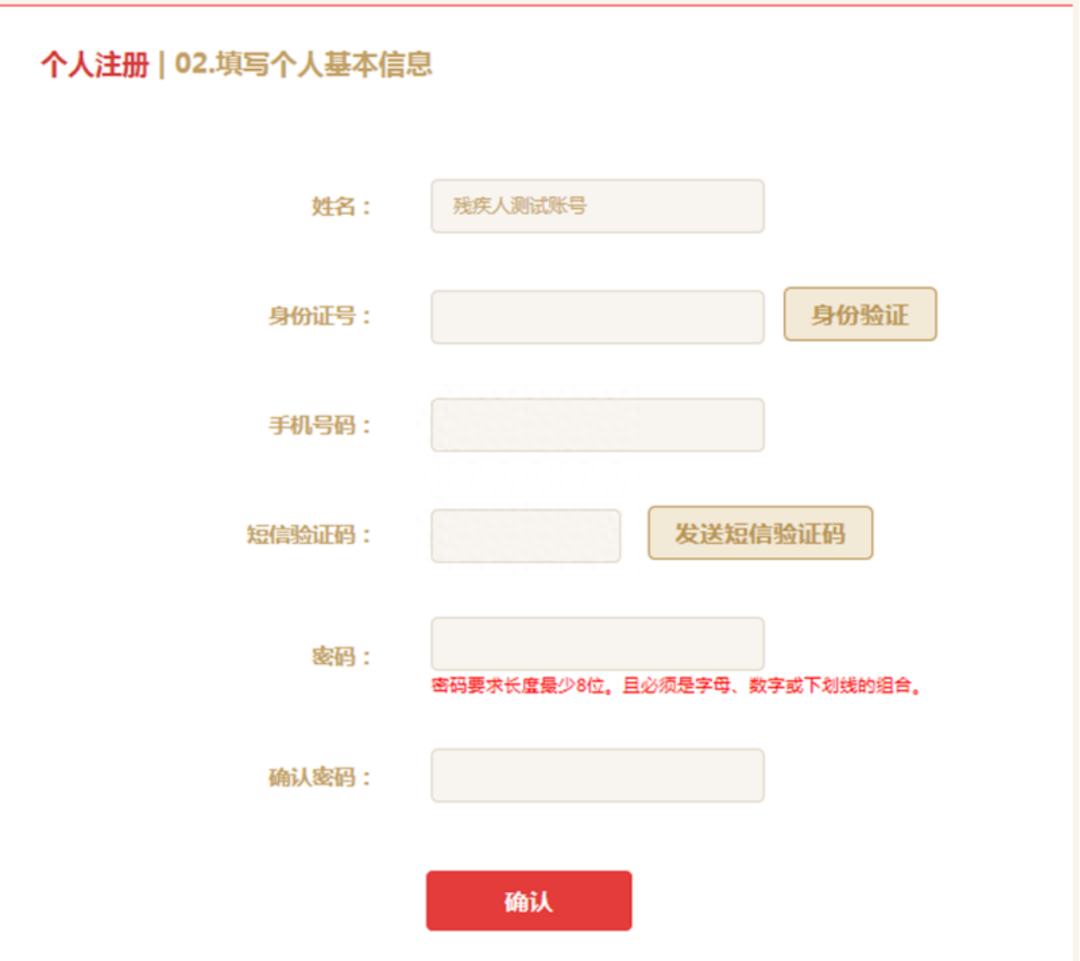Select the 密码 password input field

coord(597,644)
